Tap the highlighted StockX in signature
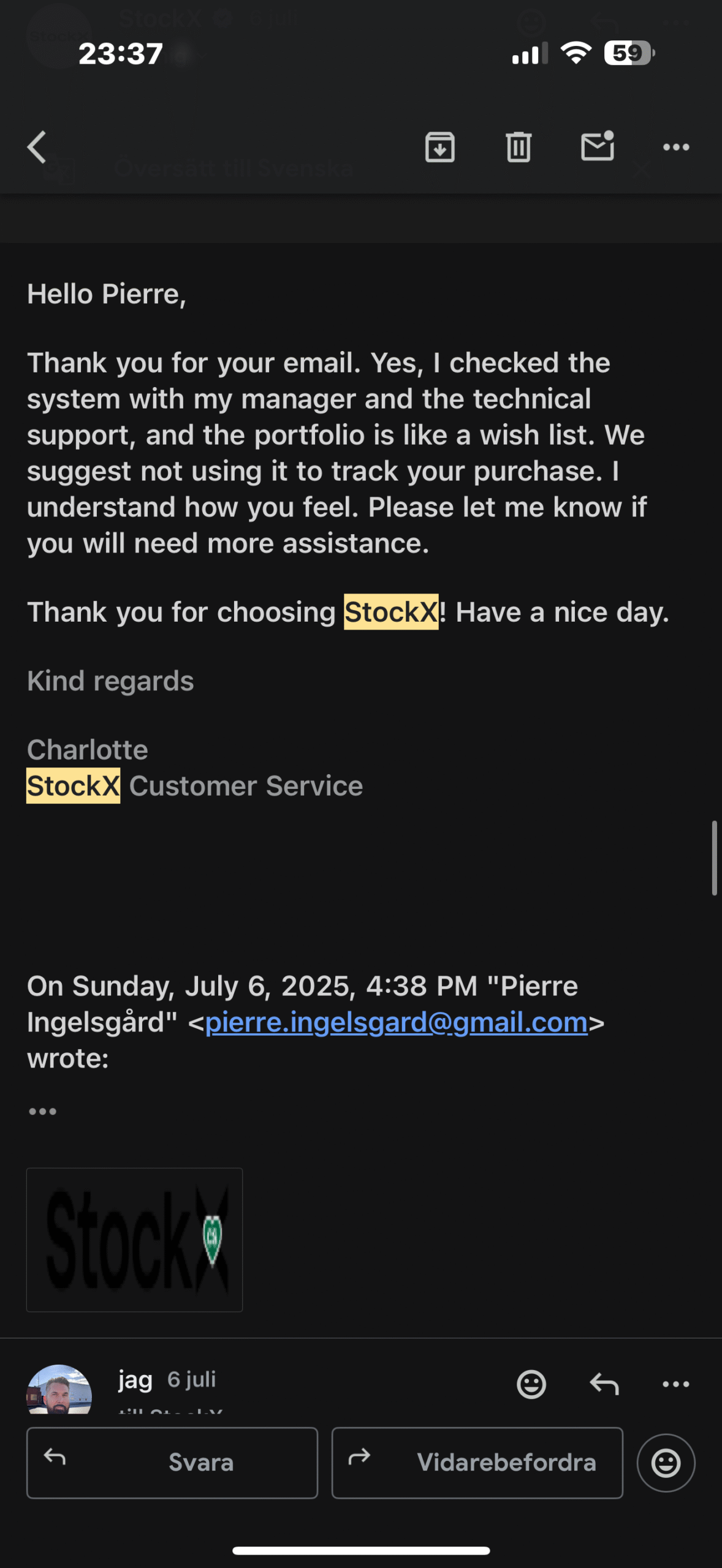Image resolution: width=722 pixels, height=1568 pixels. point(74,786)
